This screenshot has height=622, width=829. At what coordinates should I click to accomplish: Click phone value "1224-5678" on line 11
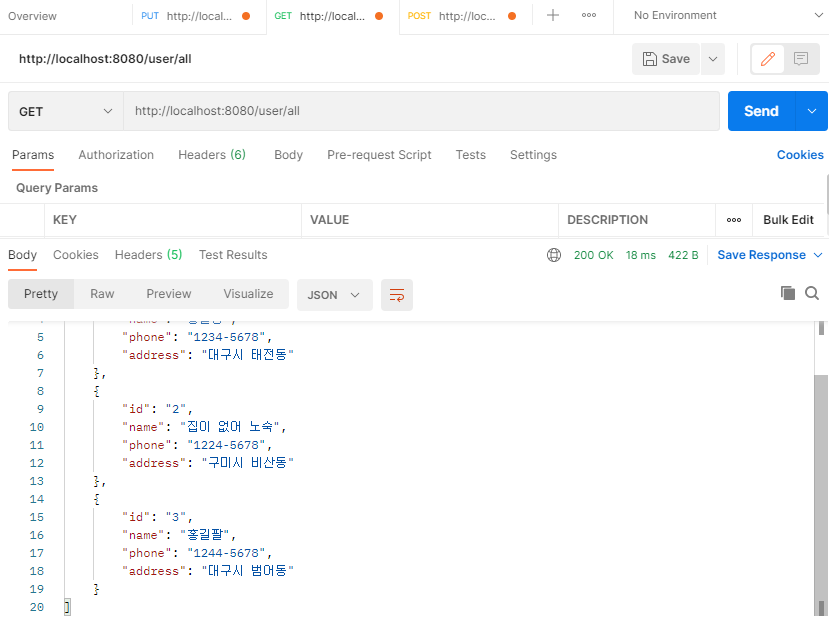click(226, 445)
